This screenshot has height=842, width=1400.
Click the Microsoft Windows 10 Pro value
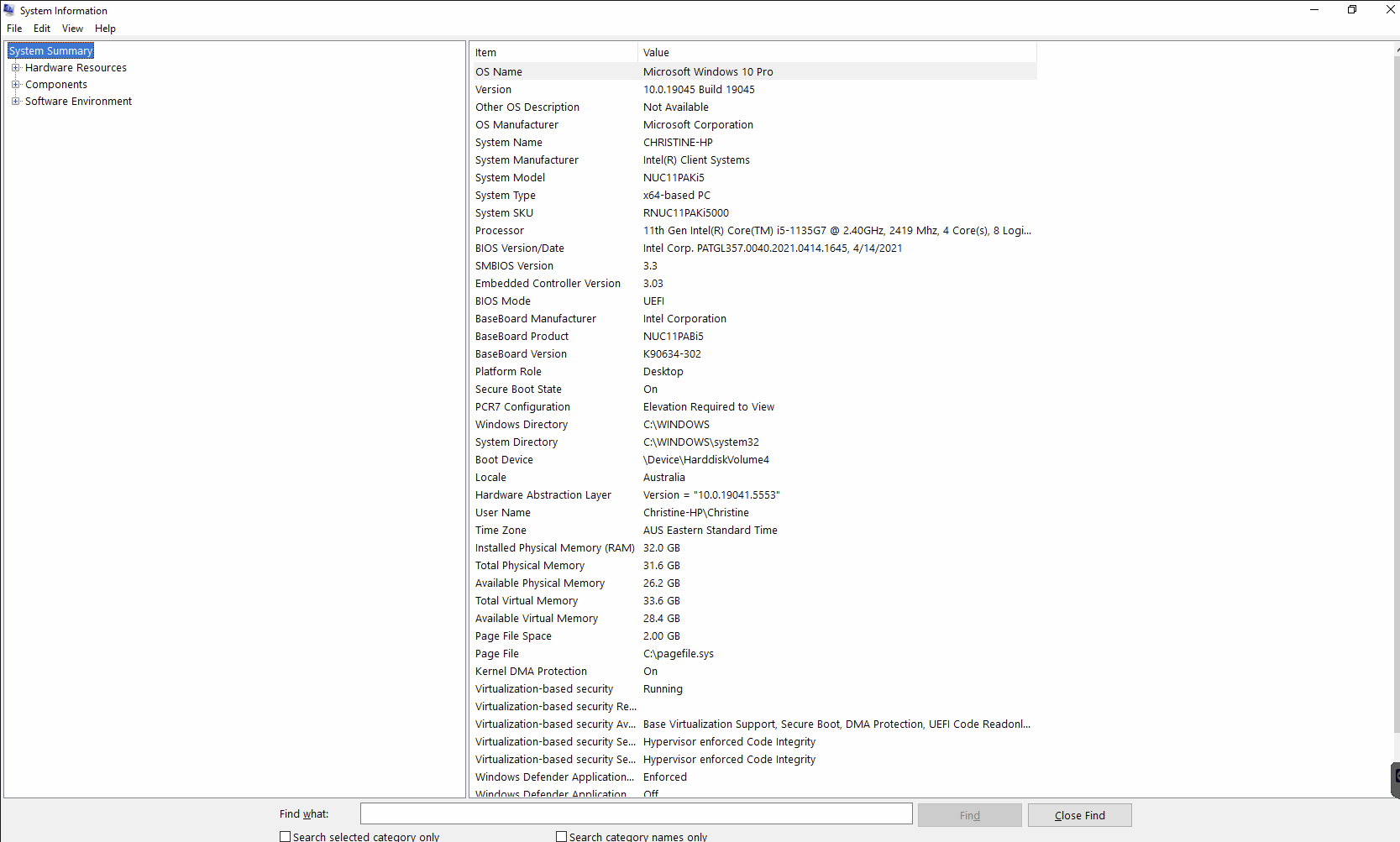(708, 72)
